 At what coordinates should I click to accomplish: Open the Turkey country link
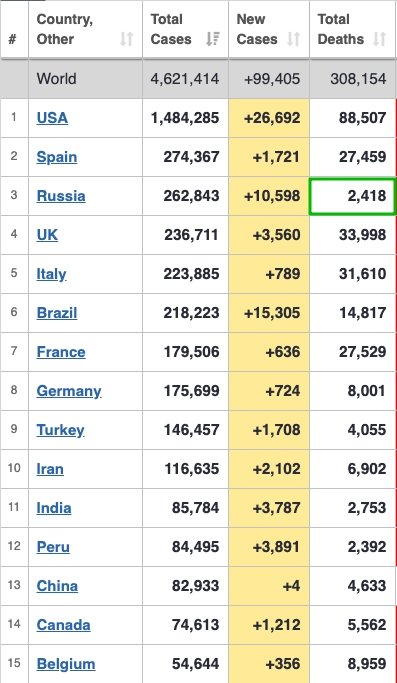[61, 430]
